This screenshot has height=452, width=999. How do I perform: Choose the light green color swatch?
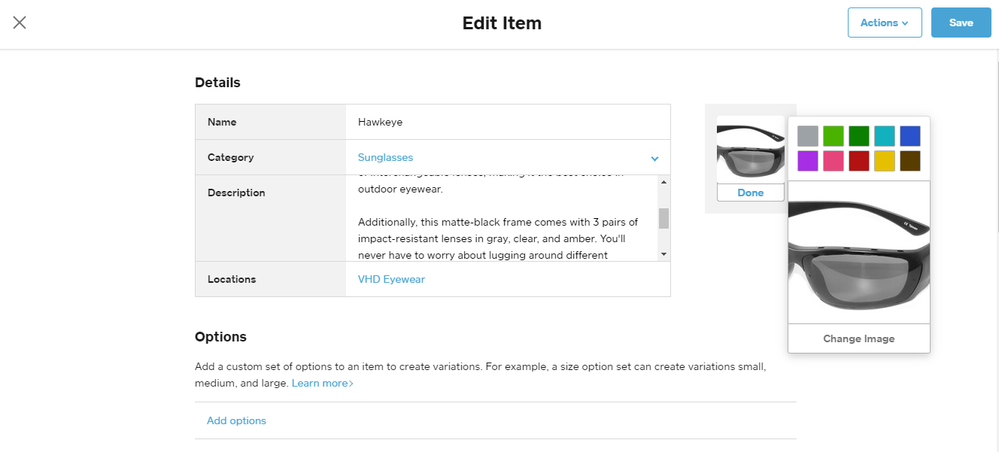coord(833,136)
